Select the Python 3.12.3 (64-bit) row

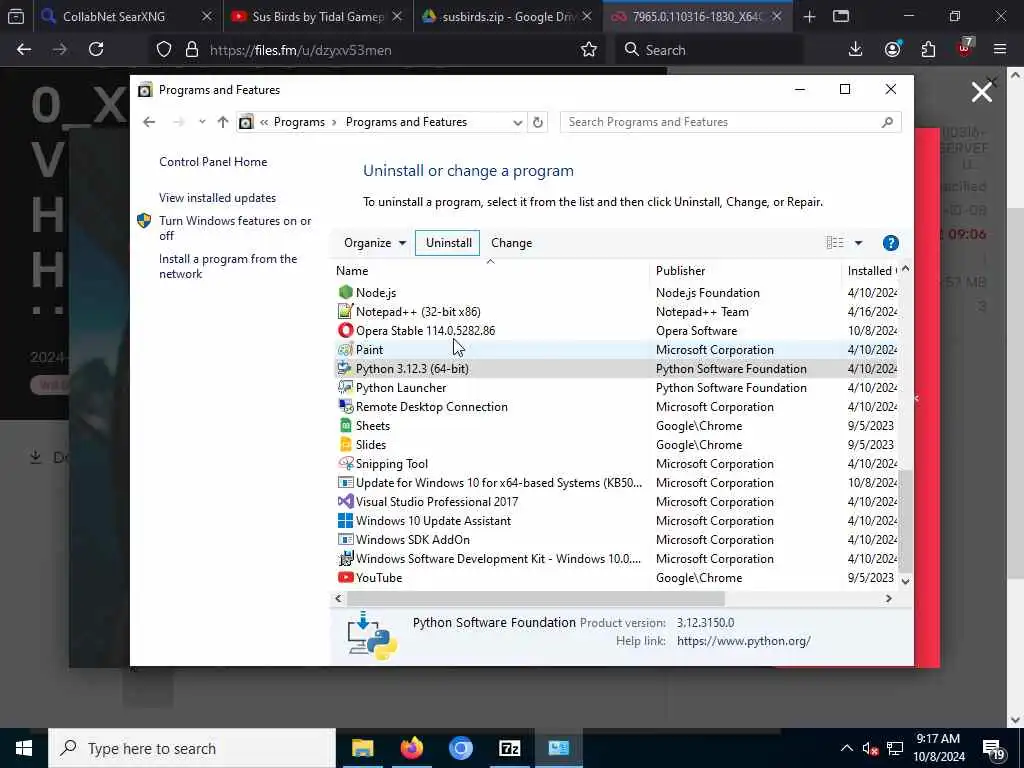click(x=616, y=368)
